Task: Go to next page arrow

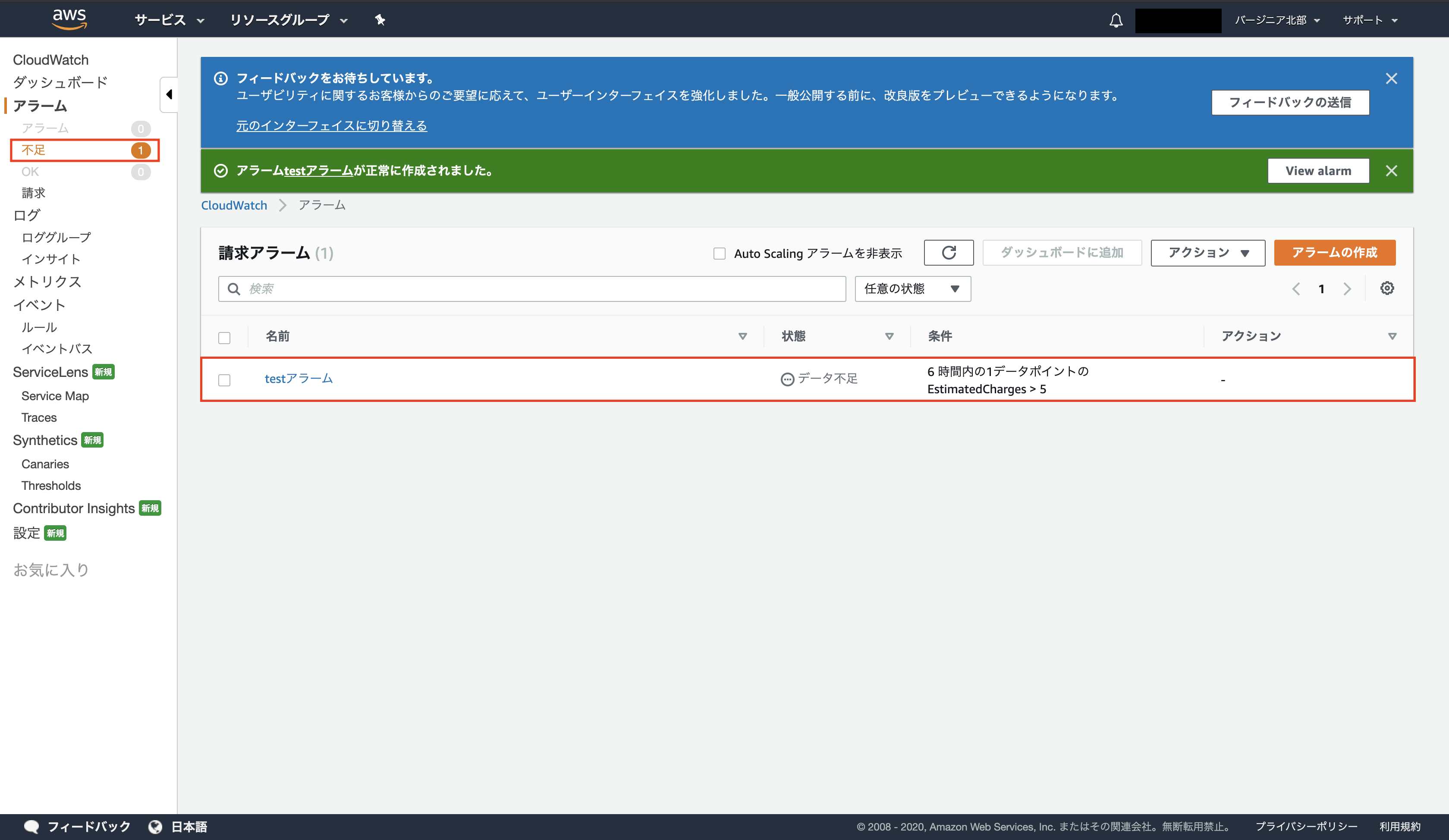Action: pyautogui.click(x=1347, y=288)
